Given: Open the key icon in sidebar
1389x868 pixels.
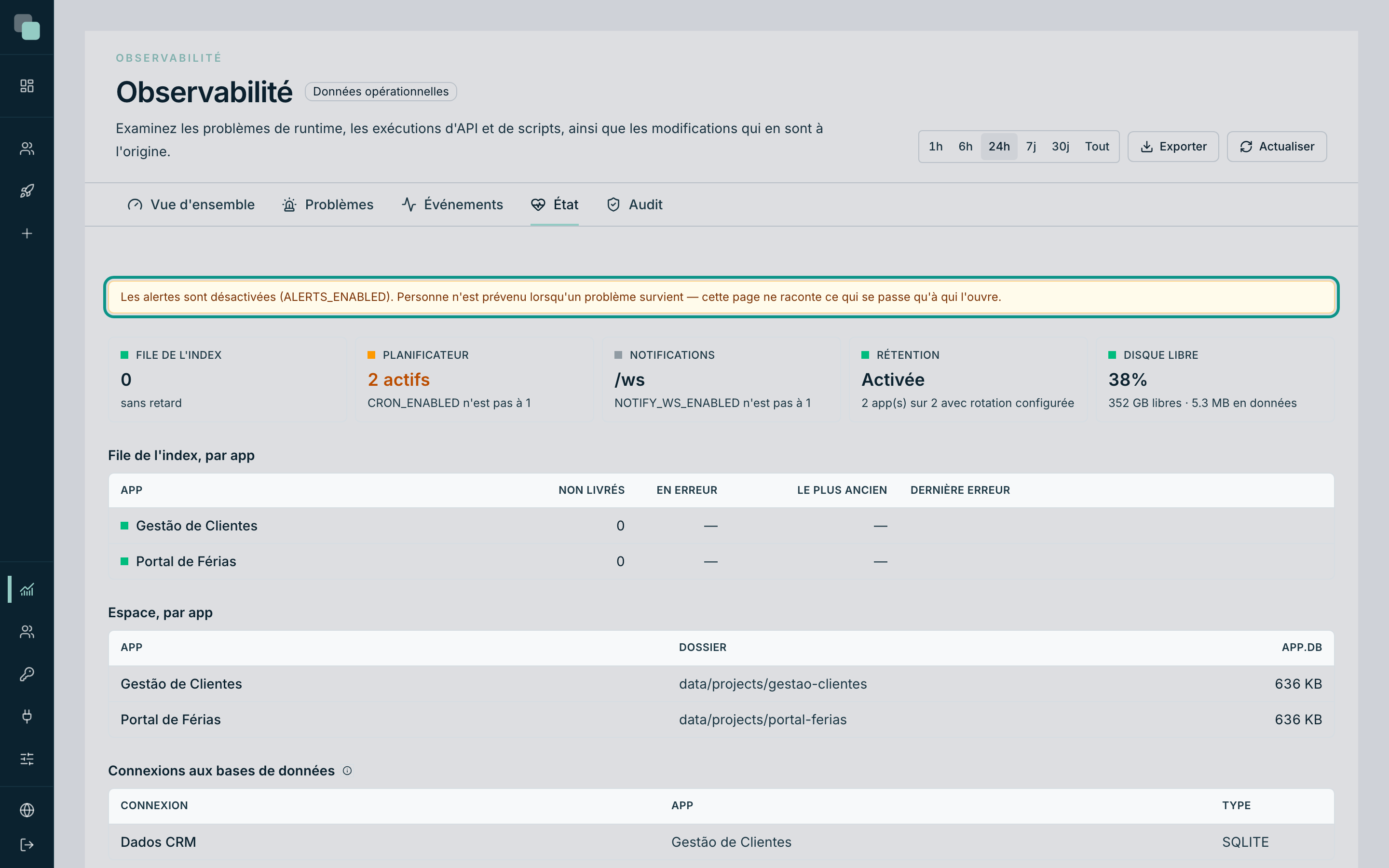Looking at the screenshot, I should point(27,674).
